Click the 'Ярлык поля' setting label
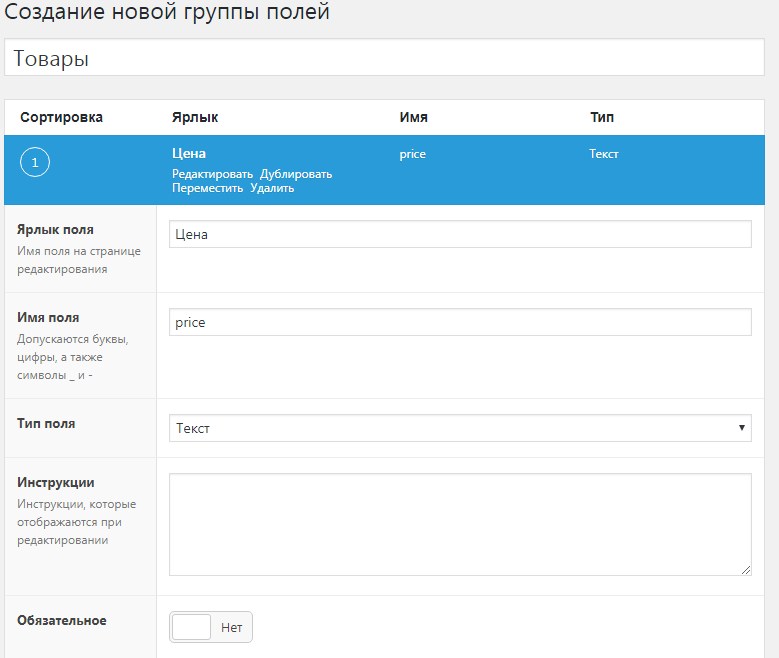This screenshot has width=779, height=658. tap(55, 230)
